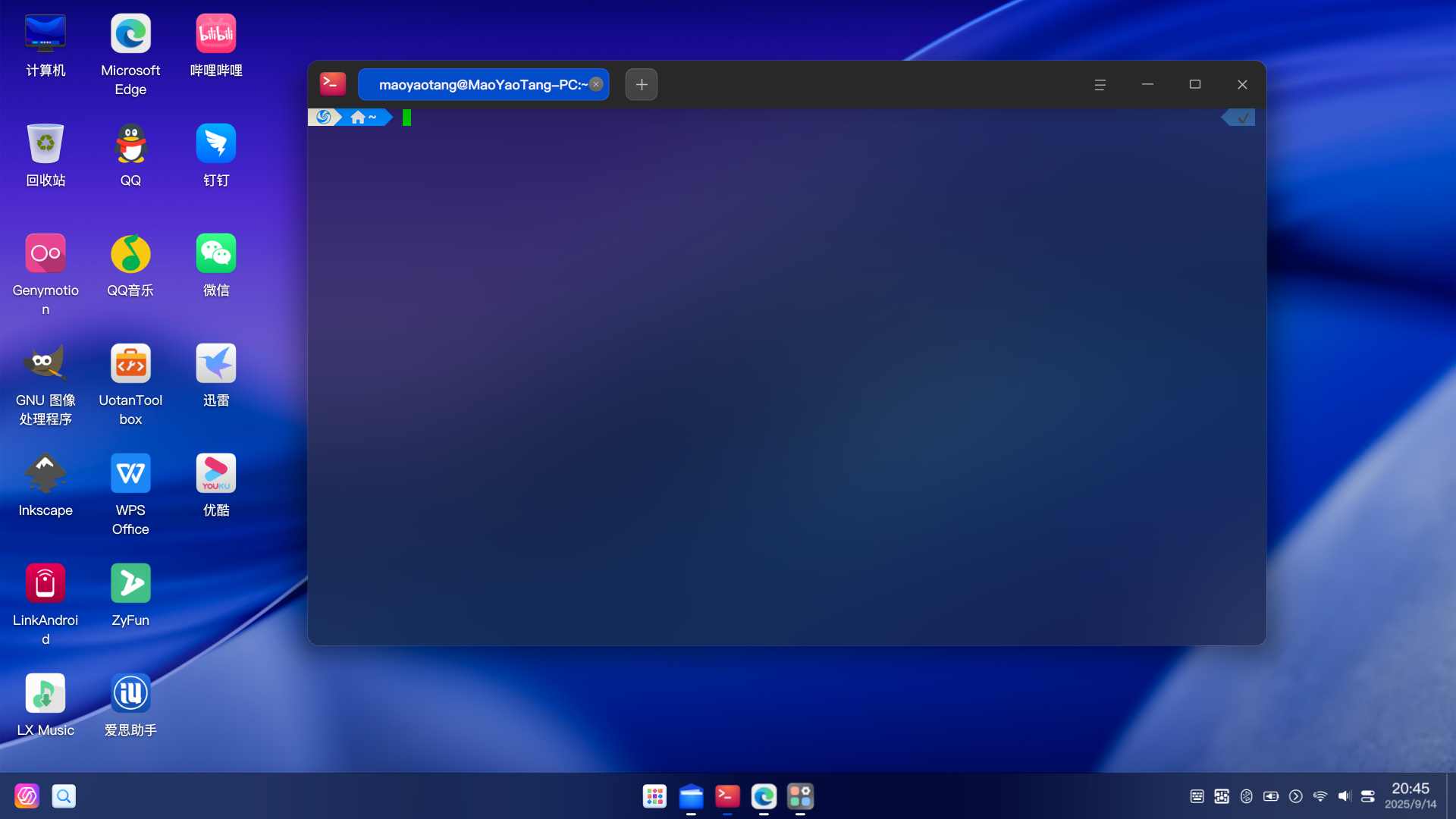Screen dimensions: 1456x819
Task: Open quick settings toggles tray icon
Action: 1368,796
